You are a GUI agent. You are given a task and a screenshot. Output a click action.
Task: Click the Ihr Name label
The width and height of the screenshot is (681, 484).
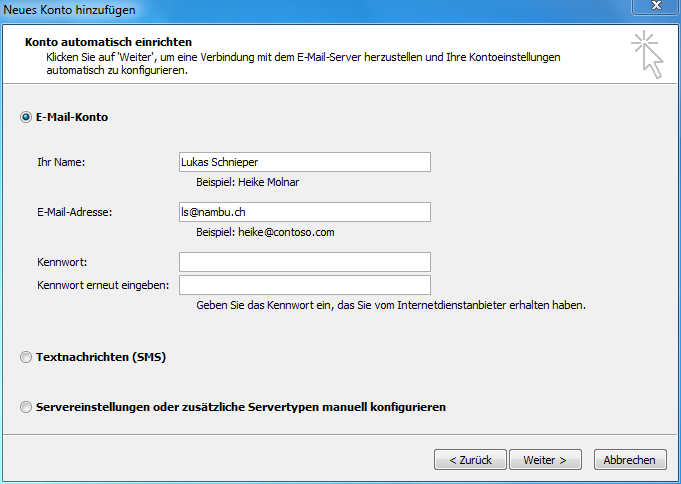61,162
